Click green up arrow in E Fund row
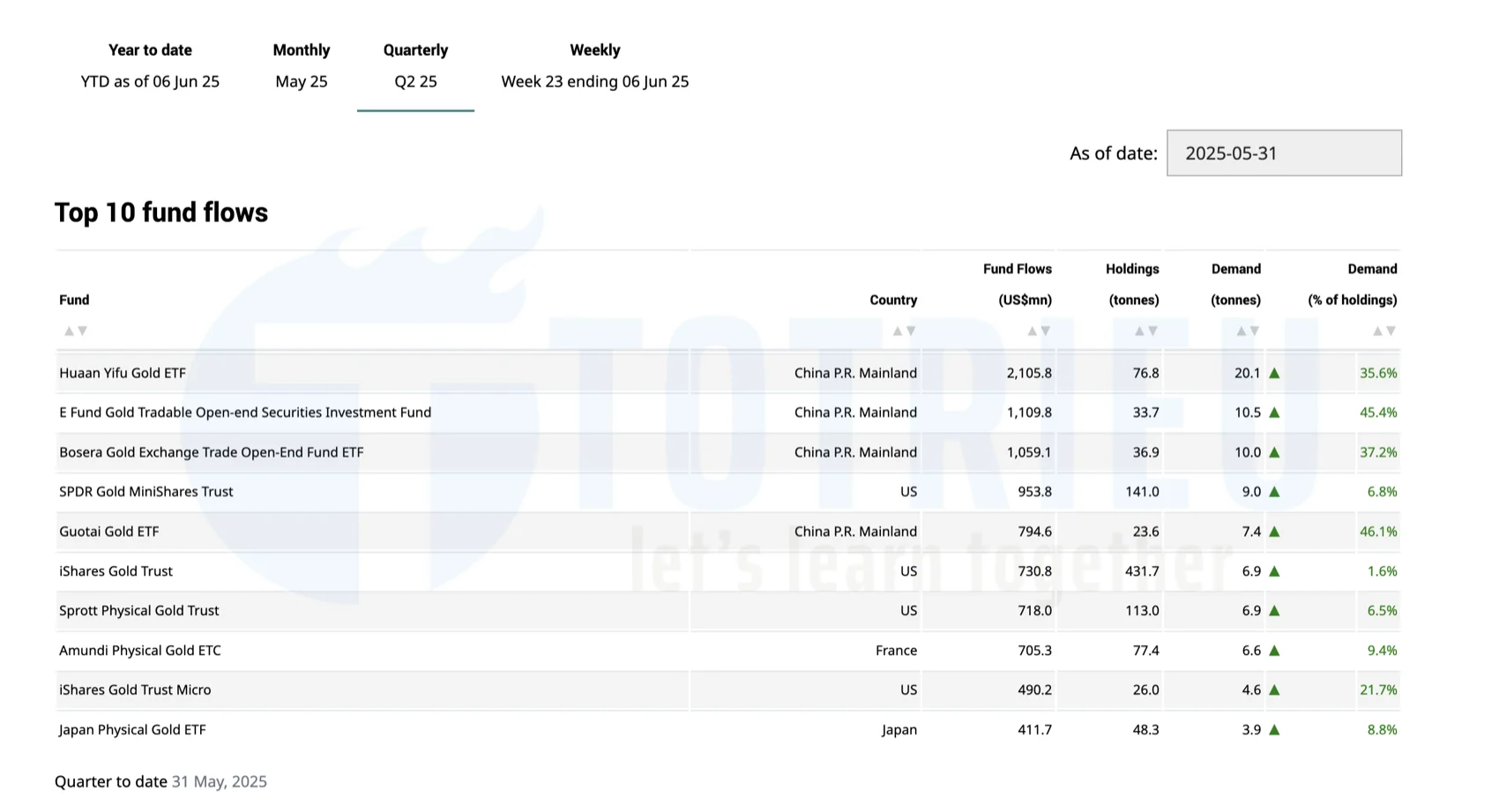 (1274, 413)
